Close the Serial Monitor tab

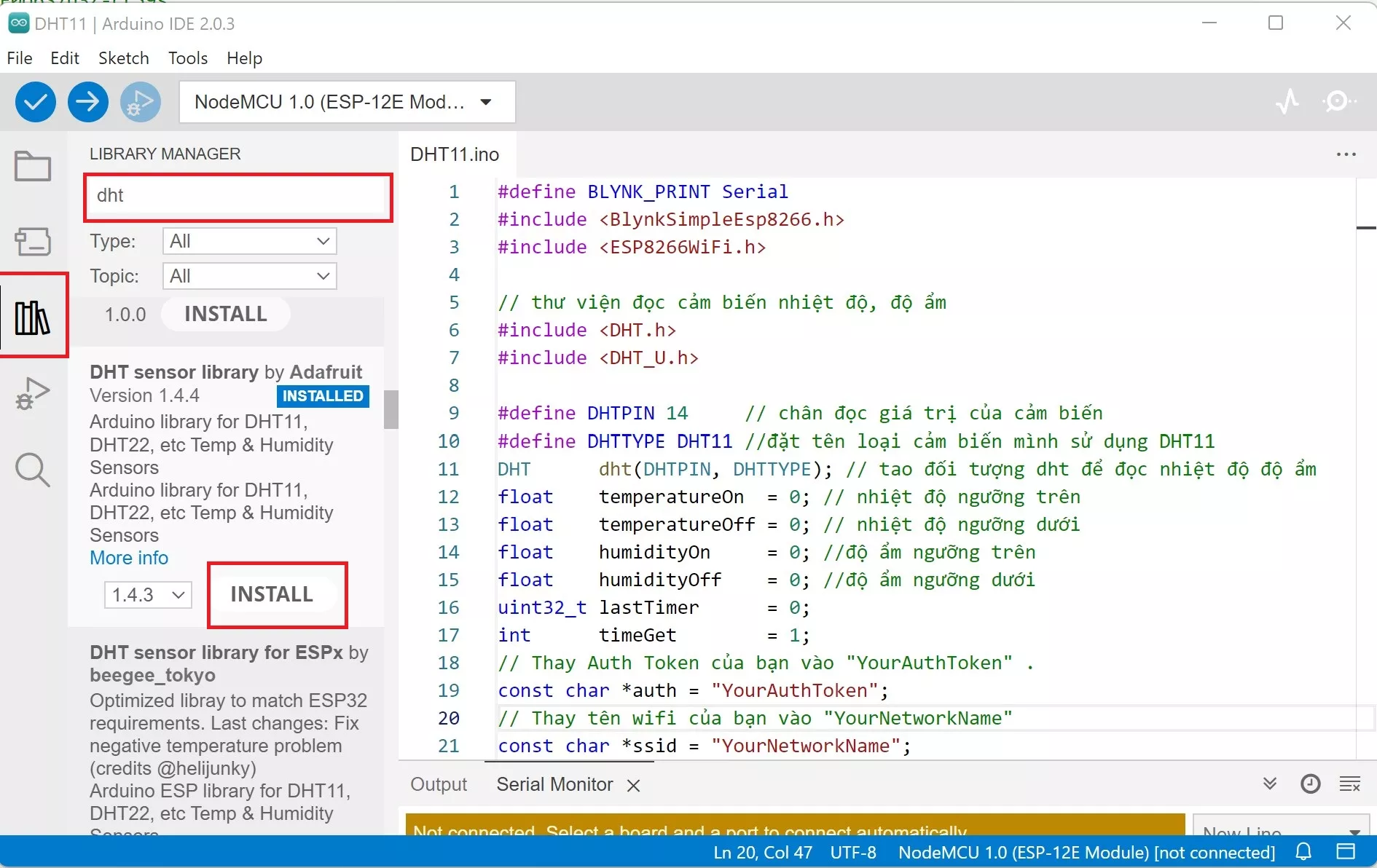pyautogui.click(x=633, y=786)
